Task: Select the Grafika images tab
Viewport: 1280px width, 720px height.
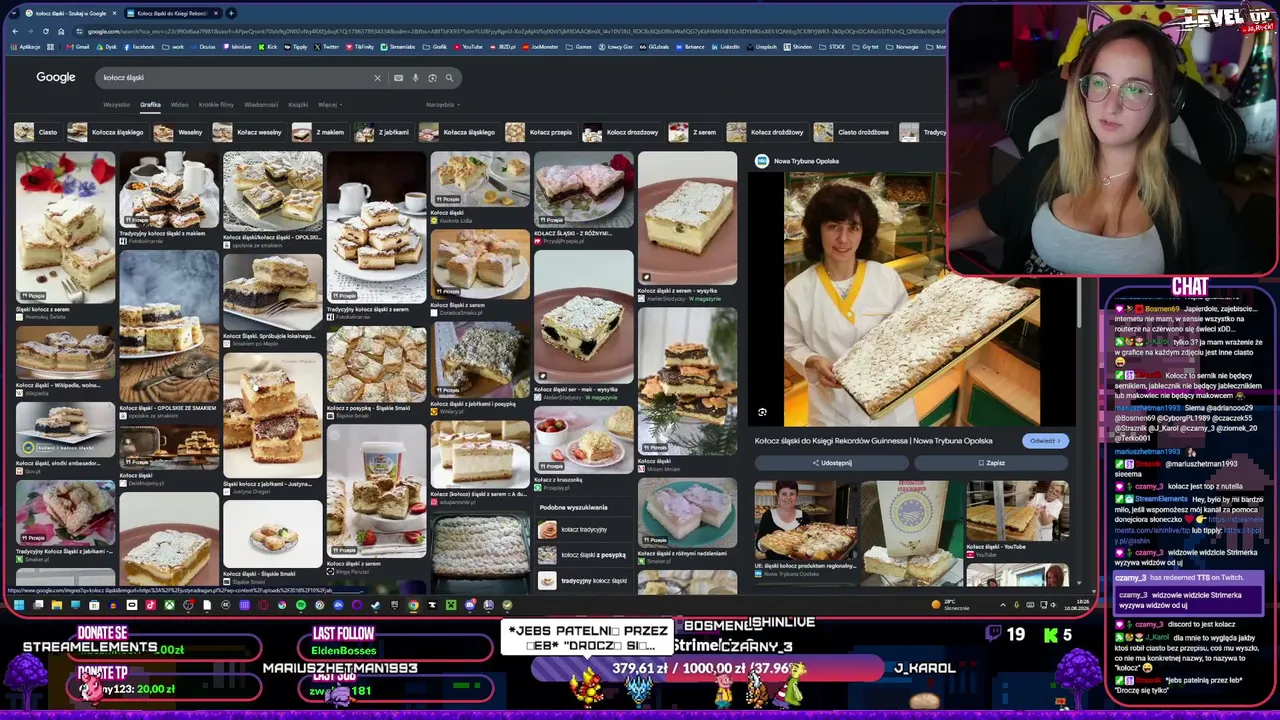Action: pyautogui.click(x=150, y=105)
